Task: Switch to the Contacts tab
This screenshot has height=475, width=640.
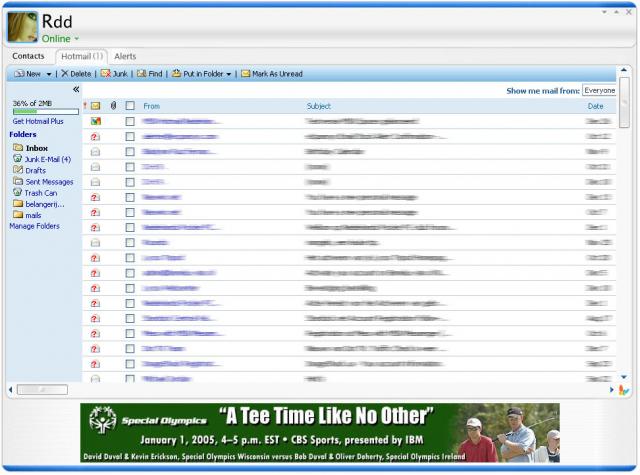Action: (28, 56)
